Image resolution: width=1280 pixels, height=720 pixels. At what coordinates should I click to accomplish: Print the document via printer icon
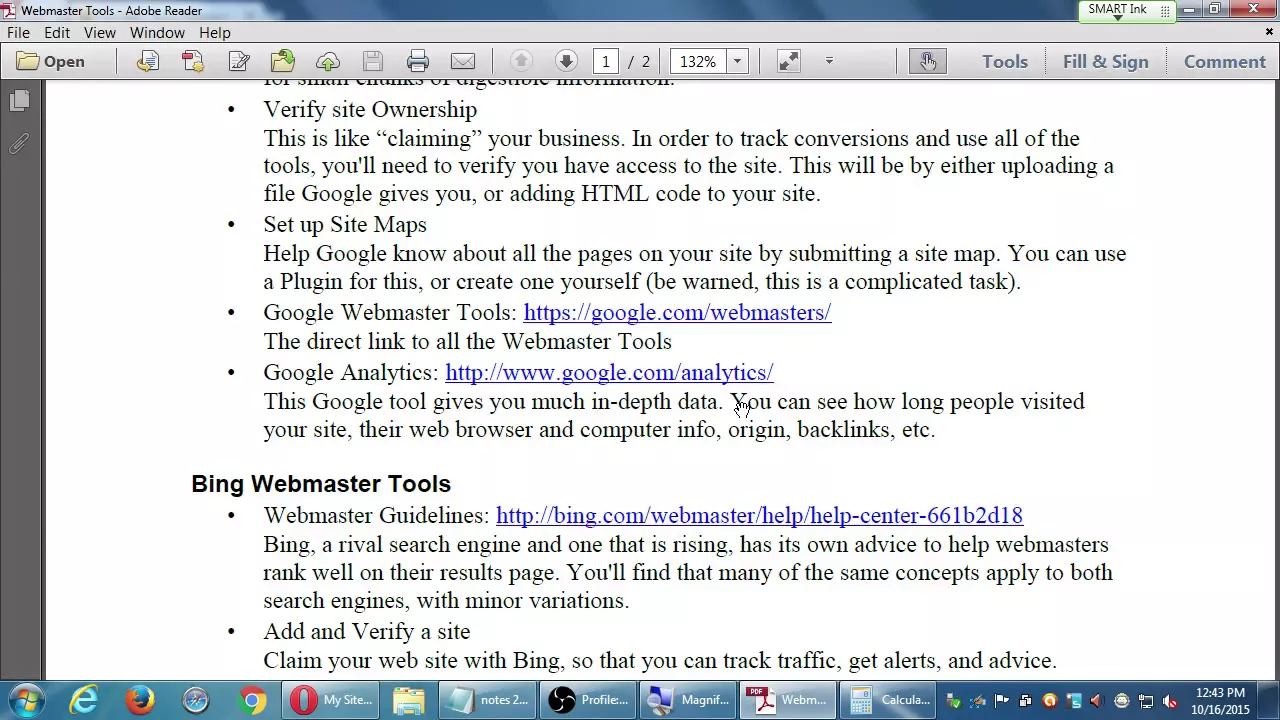(x=418, y=62)
